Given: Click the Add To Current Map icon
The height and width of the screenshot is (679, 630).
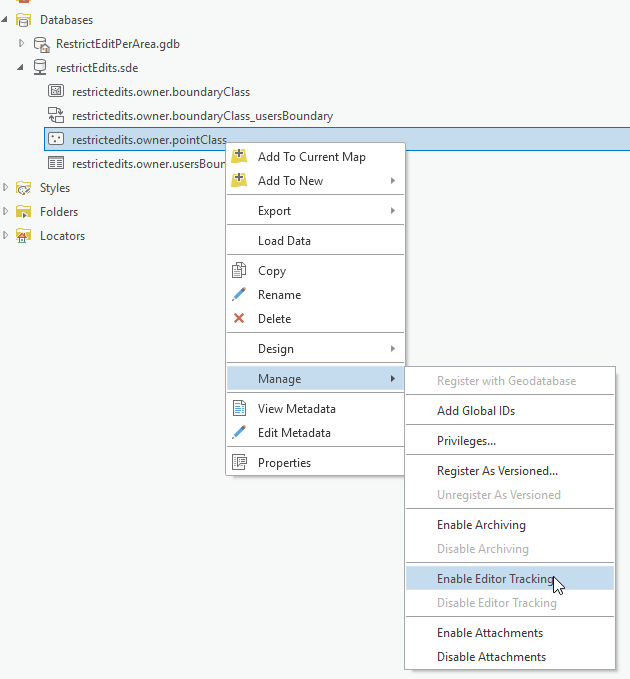Looking at the screenshot, I should point(239,157).
